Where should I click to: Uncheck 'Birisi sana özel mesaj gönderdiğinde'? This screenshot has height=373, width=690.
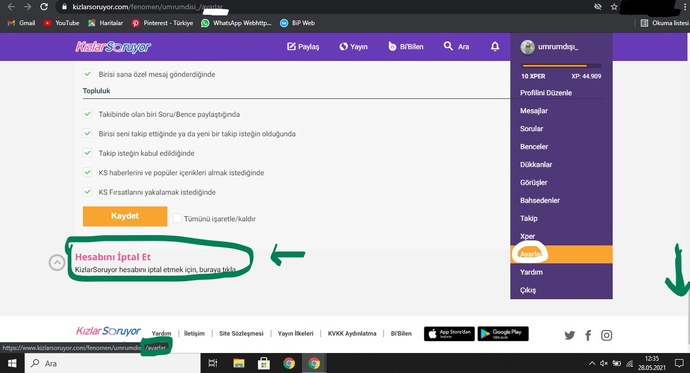(x=88, y=74)
